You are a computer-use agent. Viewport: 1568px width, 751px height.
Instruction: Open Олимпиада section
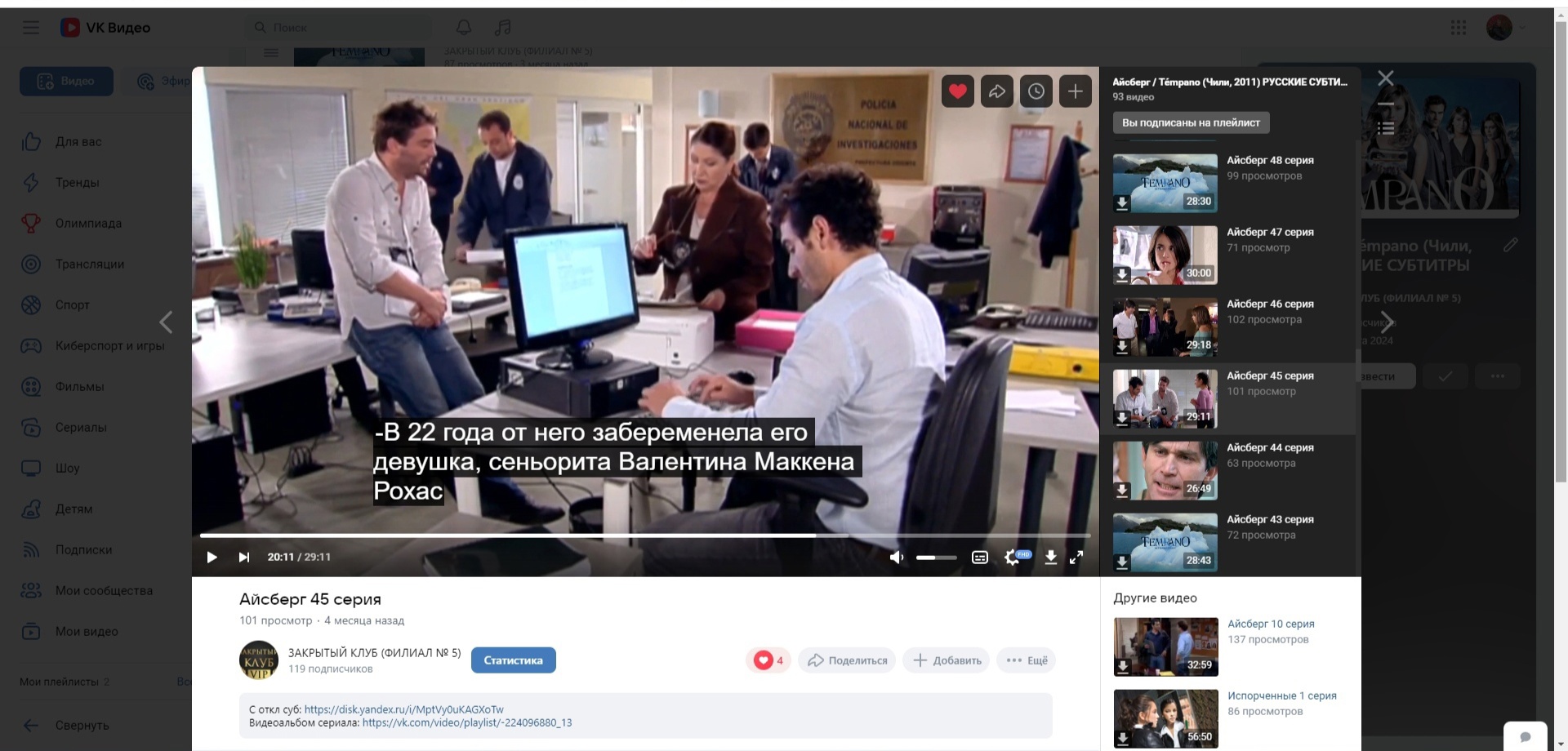pos(88,223)
